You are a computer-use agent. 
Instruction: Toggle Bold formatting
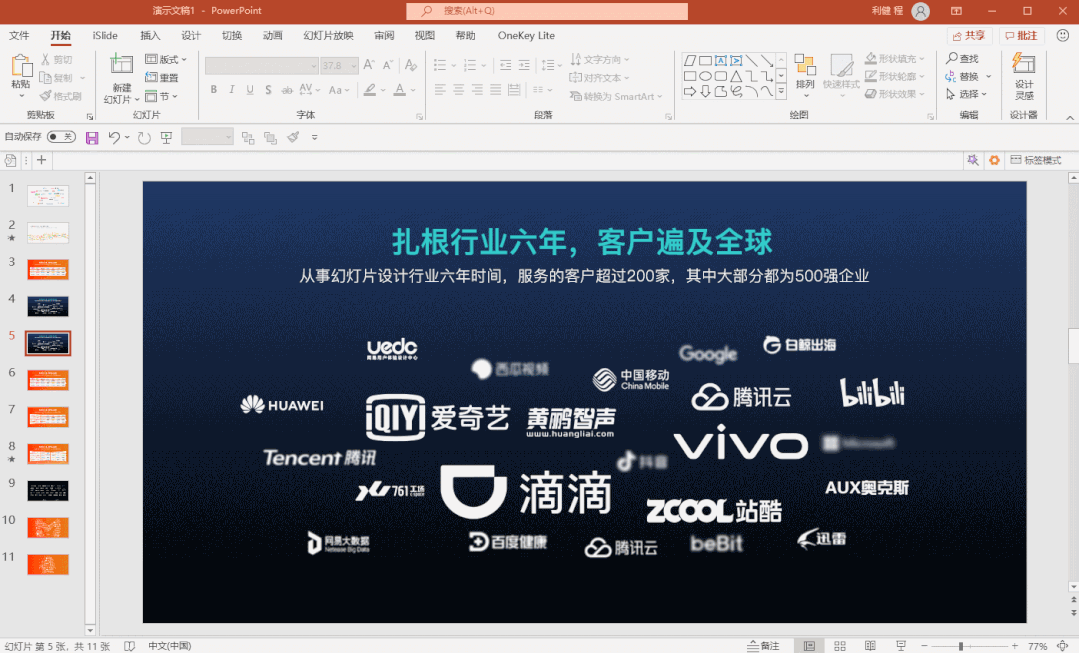tap(214, 90)
